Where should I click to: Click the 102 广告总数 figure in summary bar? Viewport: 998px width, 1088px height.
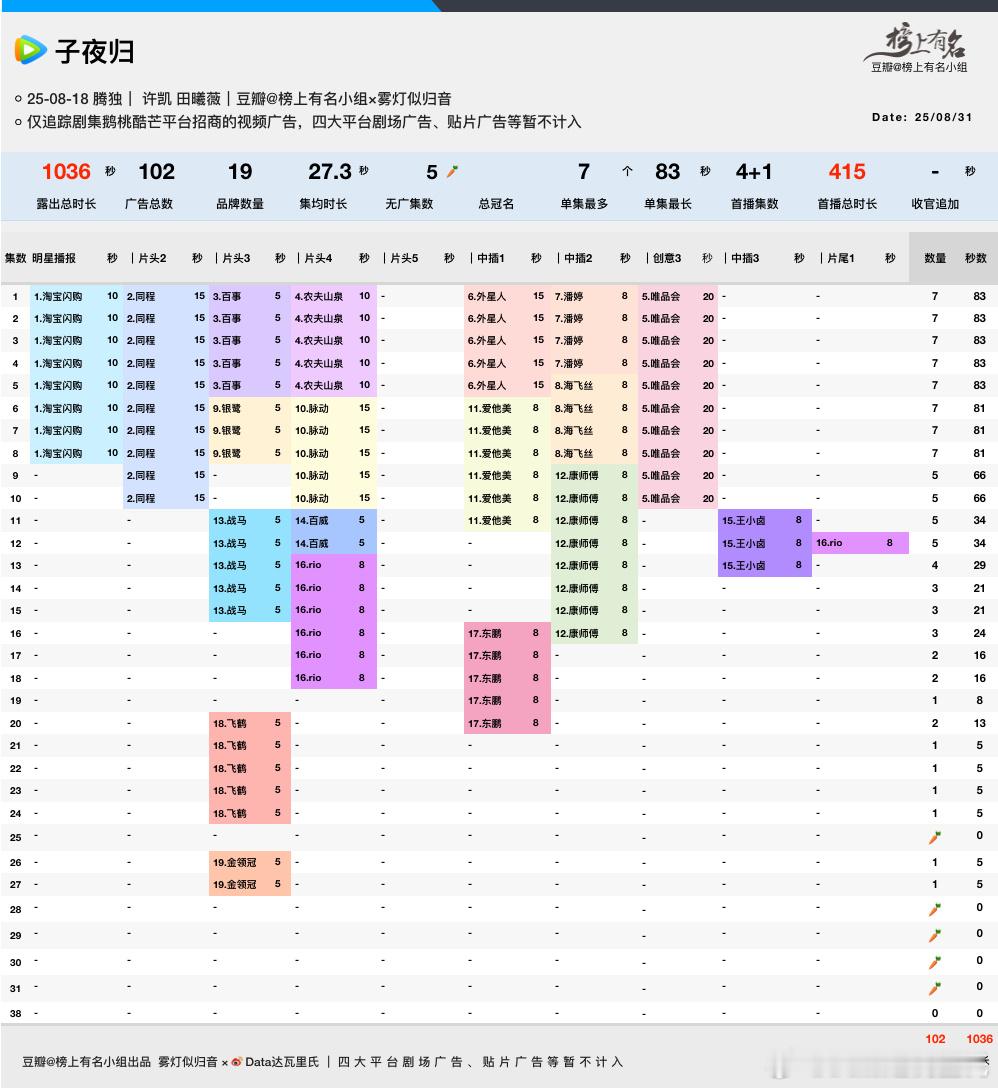click(156, 171)
